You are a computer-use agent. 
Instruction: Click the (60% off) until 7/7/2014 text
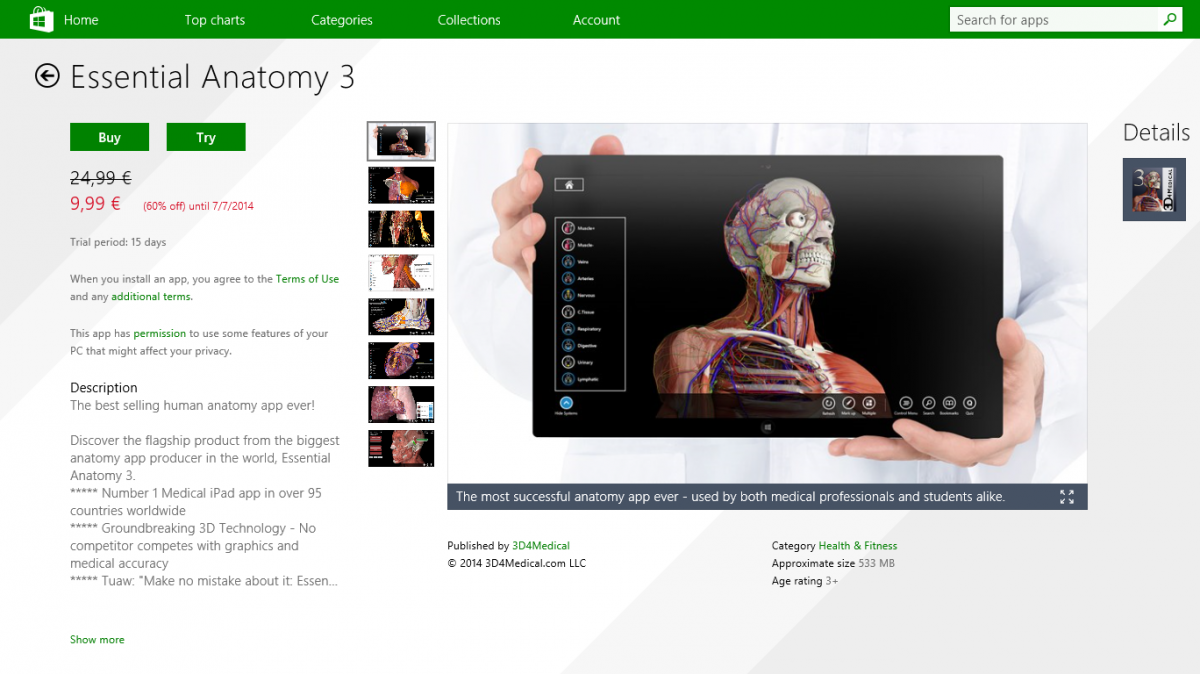[x=198, y=206]
